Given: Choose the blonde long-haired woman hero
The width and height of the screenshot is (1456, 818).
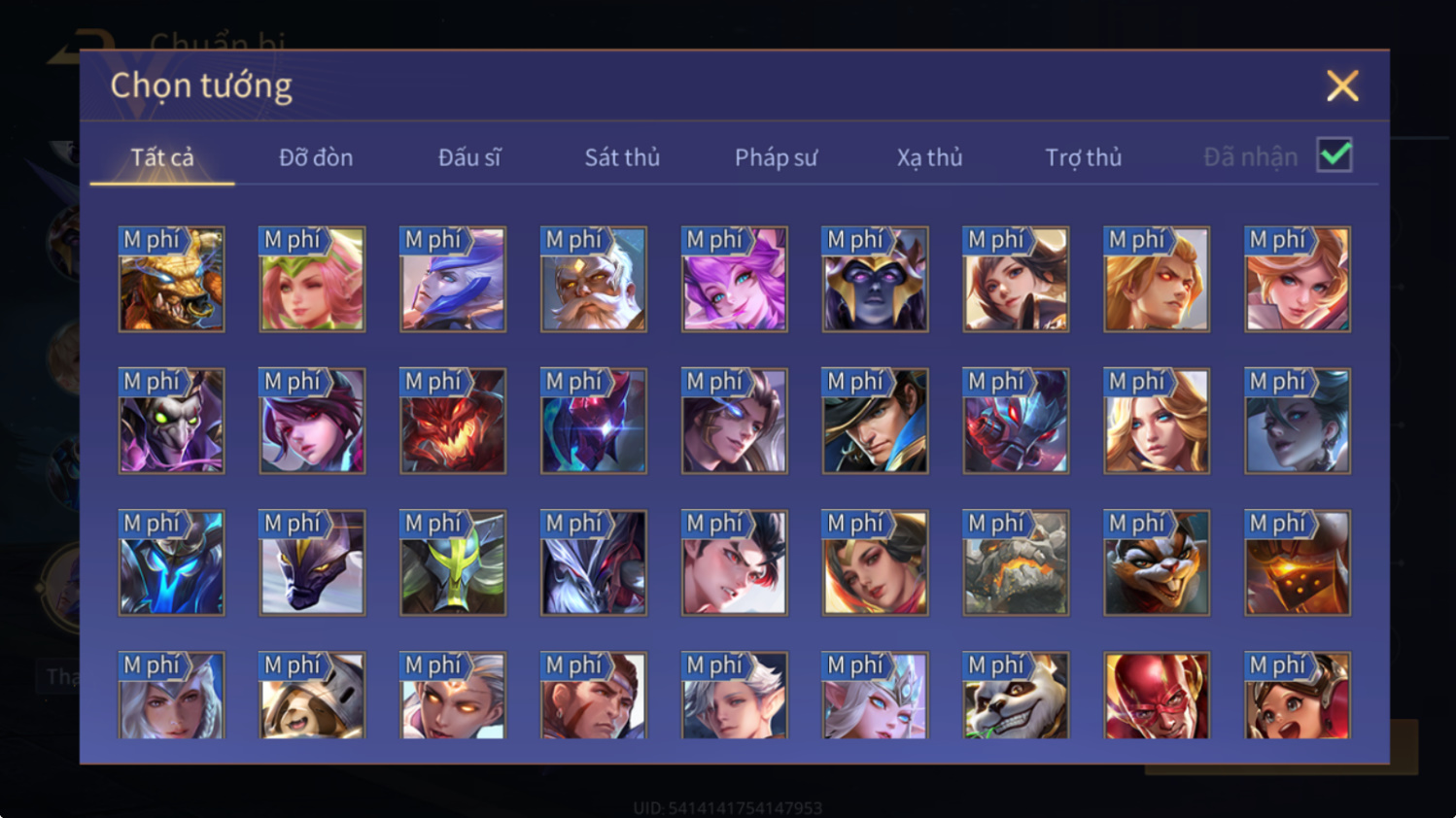Looking at the screenshot, I should click(1157, 422).
